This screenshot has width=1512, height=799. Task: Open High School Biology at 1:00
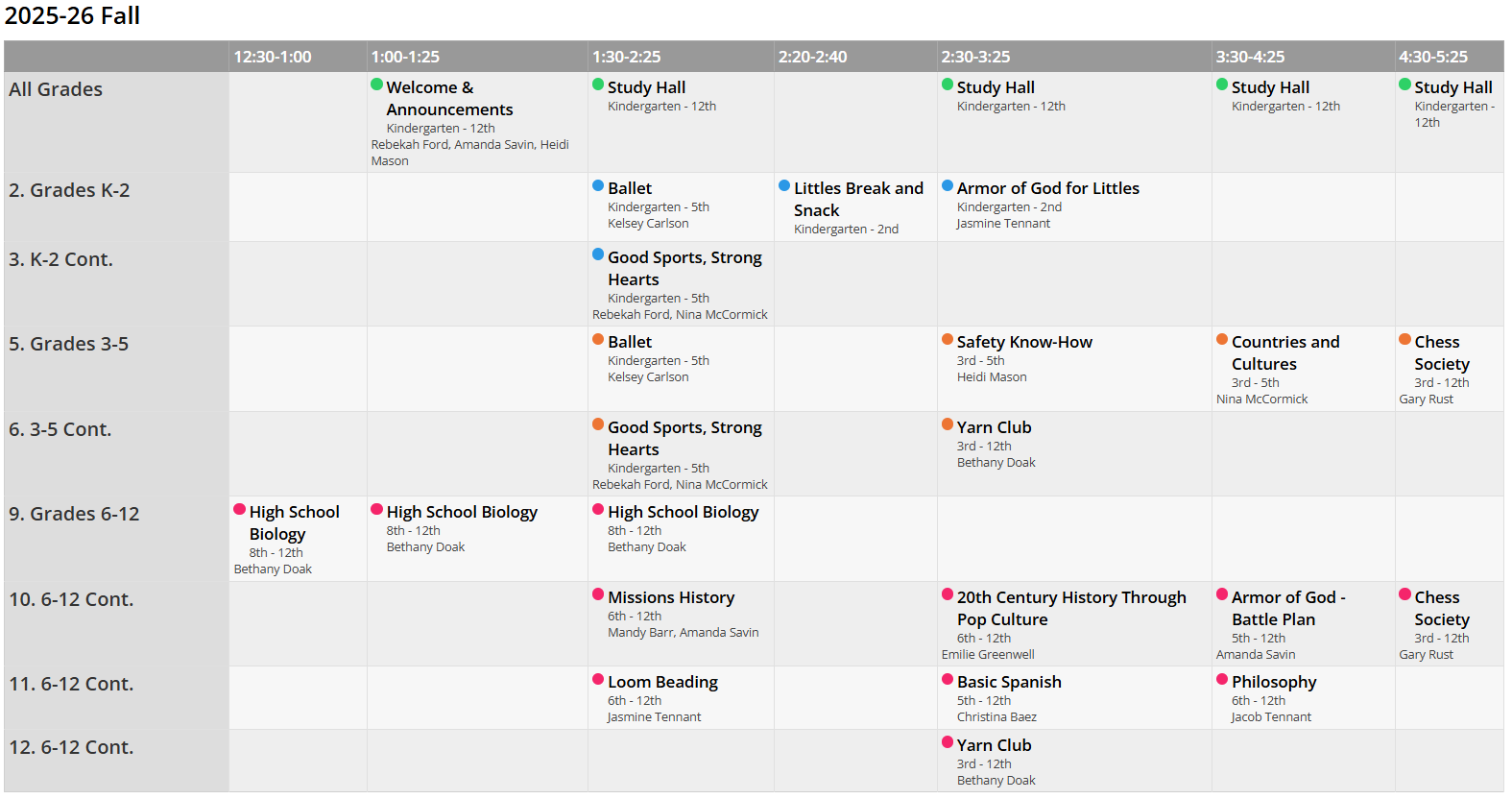(x=462, y=512)
